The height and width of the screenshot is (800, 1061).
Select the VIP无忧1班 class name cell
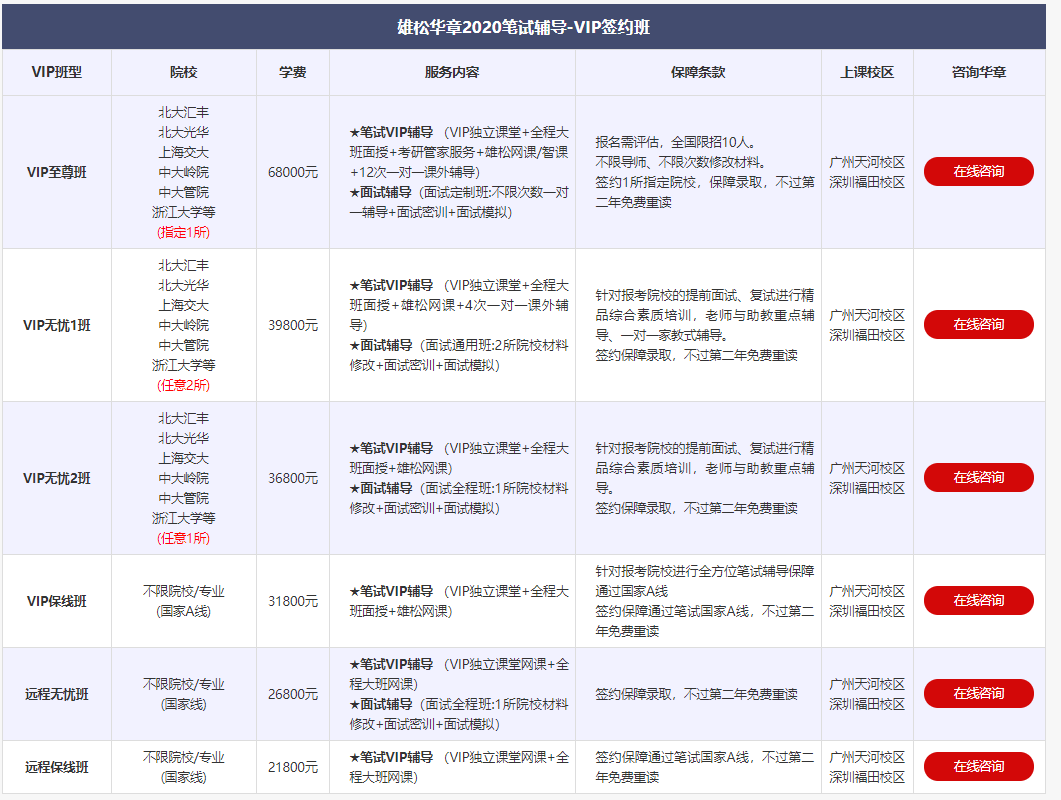[57, 325]
